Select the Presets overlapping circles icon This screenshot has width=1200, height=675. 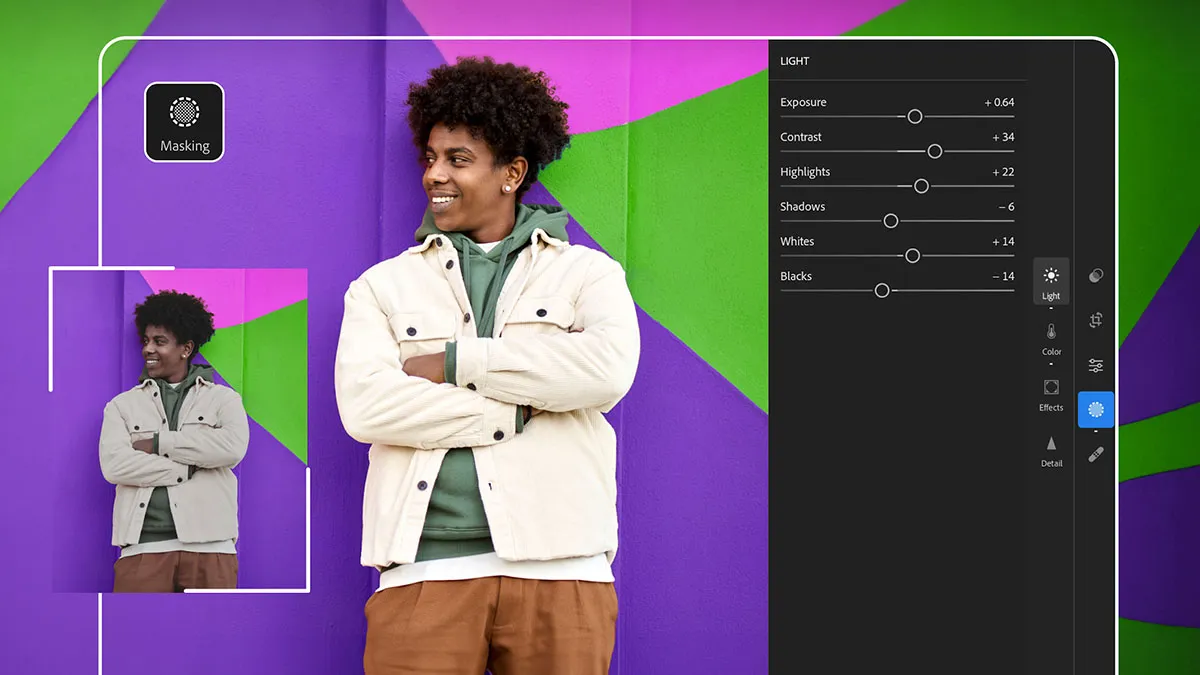tap(1096, 275)
